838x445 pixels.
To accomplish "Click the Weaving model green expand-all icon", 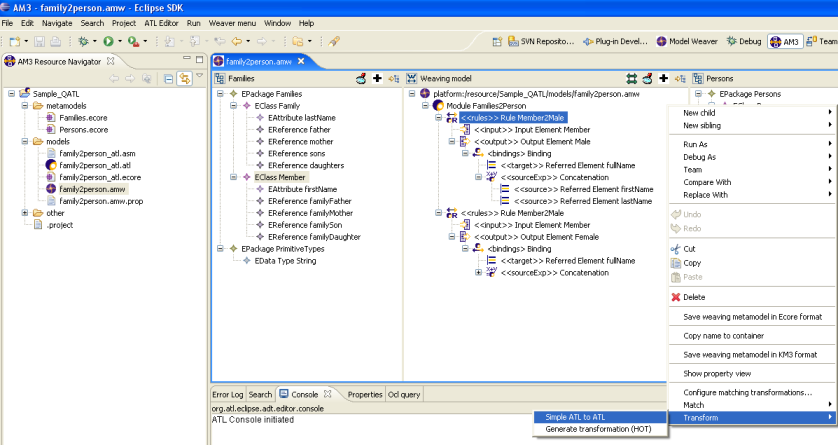I will tap(632, 79).
